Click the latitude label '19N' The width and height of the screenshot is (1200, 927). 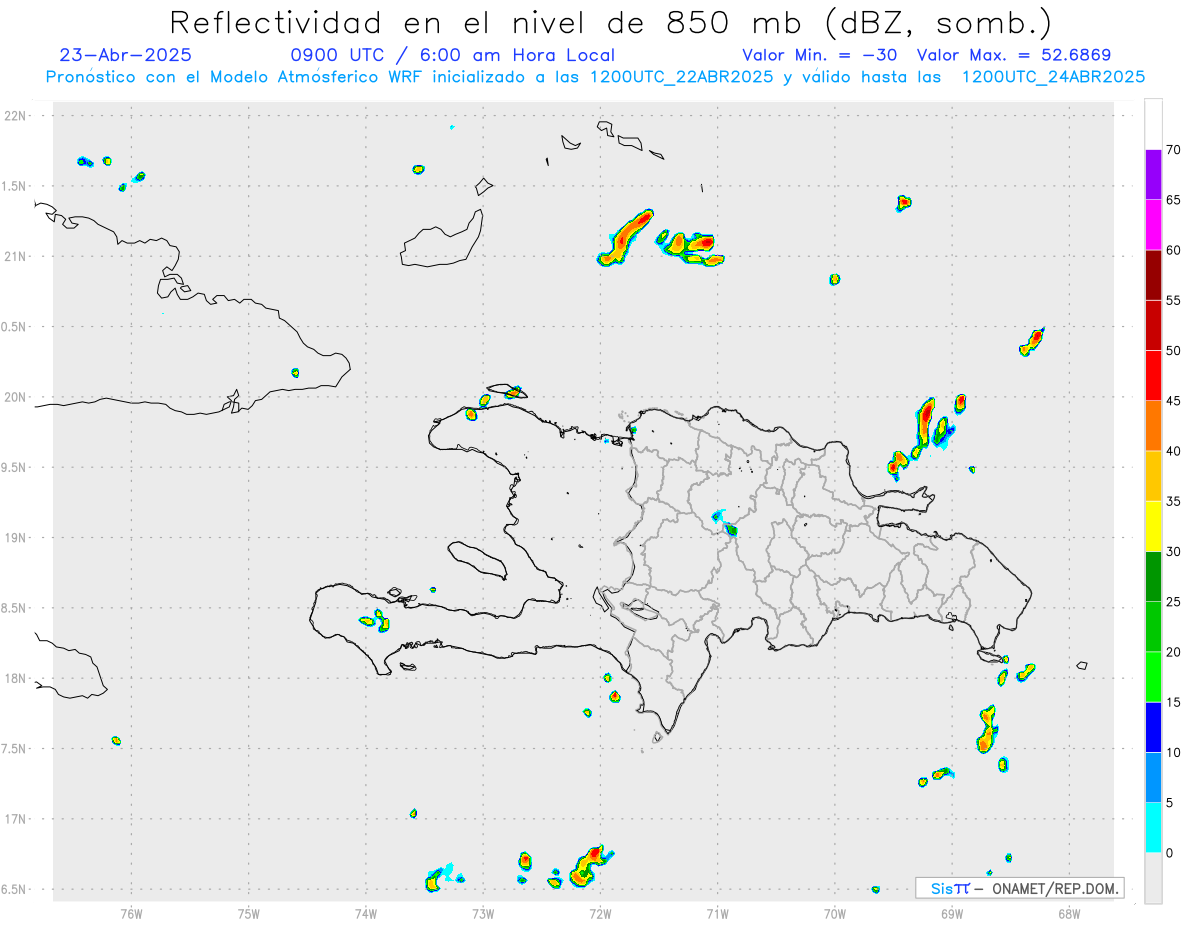point(17,538)
